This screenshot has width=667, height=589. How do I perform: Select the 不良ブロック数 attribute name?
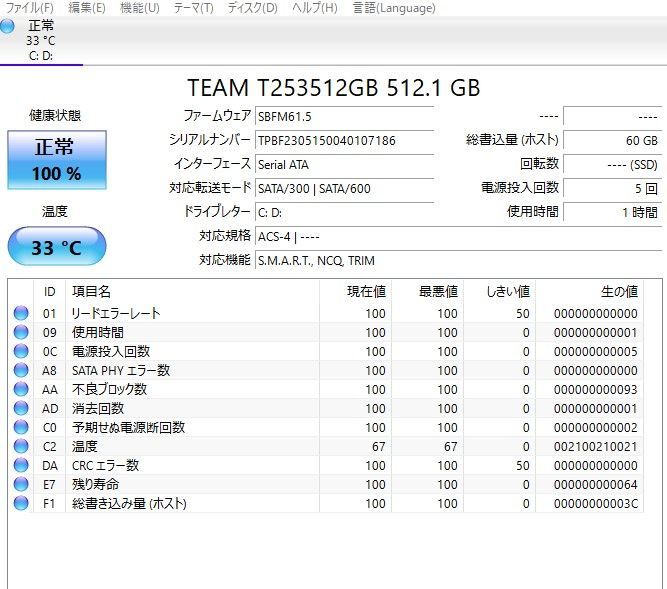(109, 389)
